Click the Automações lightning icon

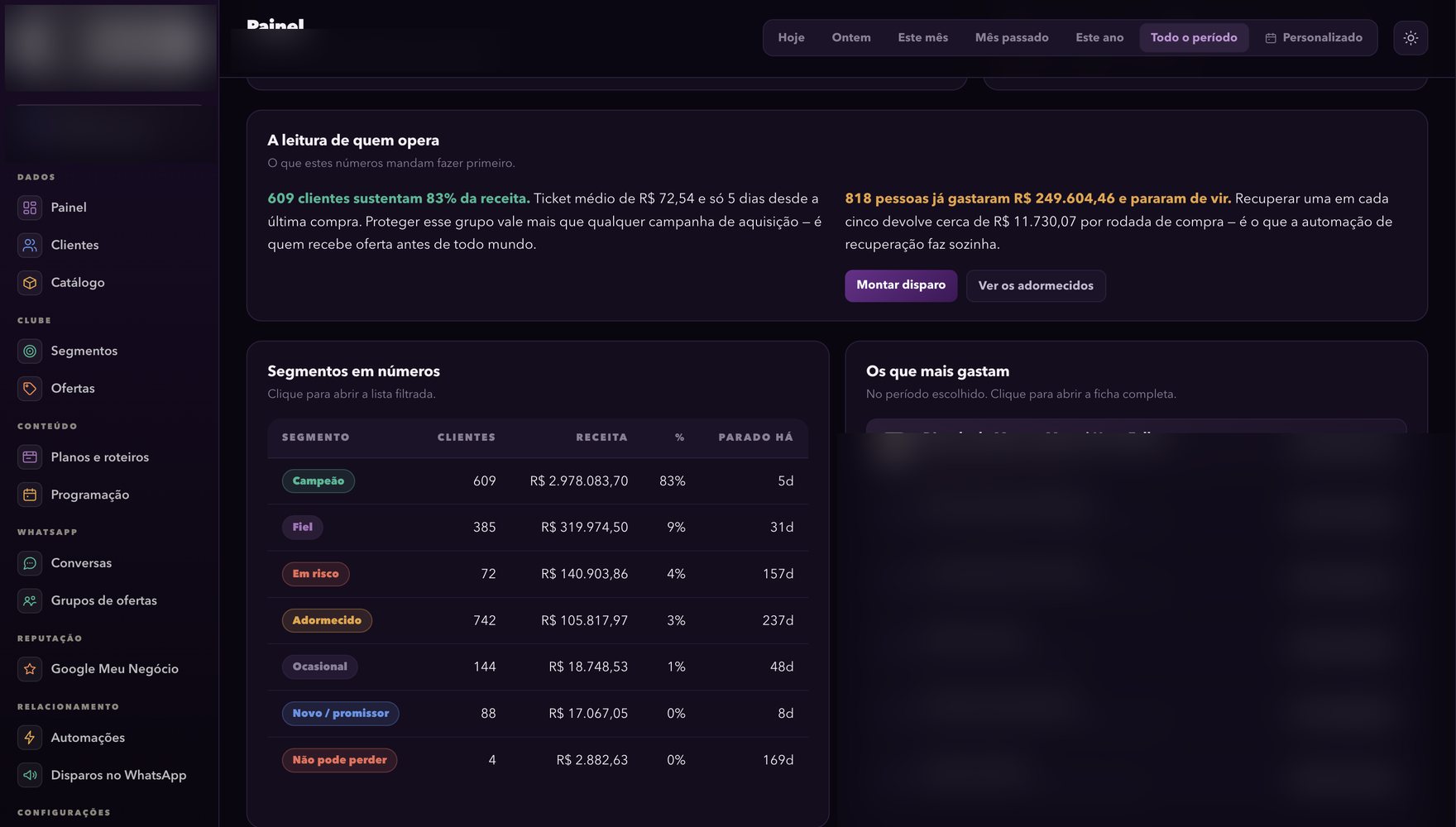pyautogui.click(x=30, y=738)
